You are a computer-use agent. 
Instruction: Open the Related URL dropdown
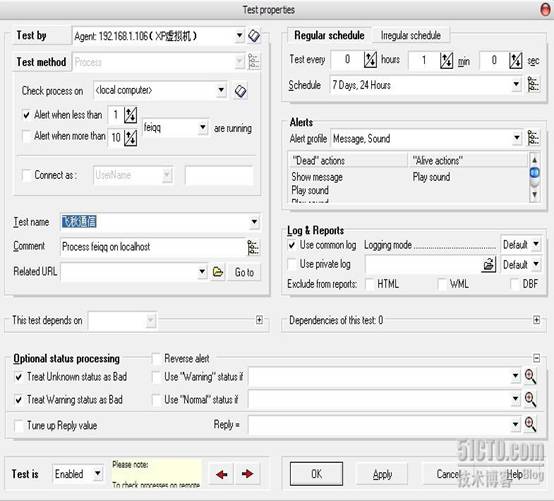(x=202, y=272)
